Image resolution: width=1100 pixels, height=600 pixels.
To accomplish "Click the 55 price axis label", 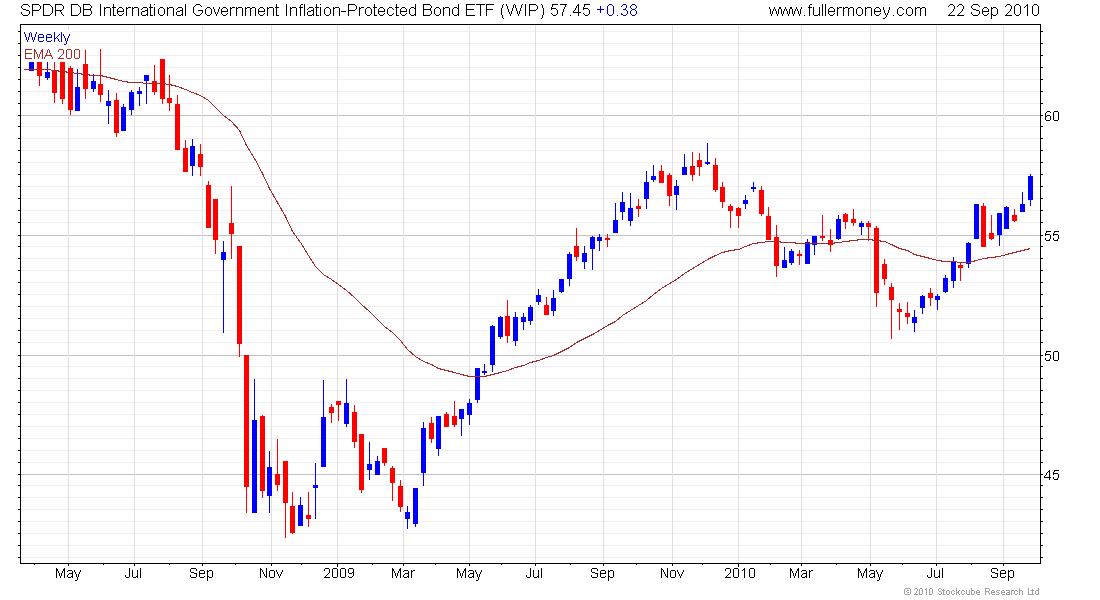I will click(1052, 236).
